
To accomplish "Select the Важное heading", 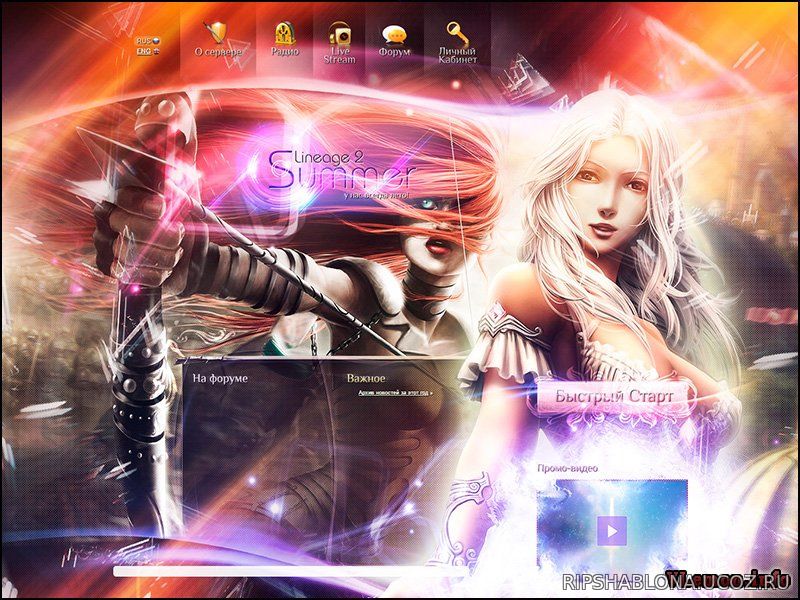I will click(x=366, y=379).
